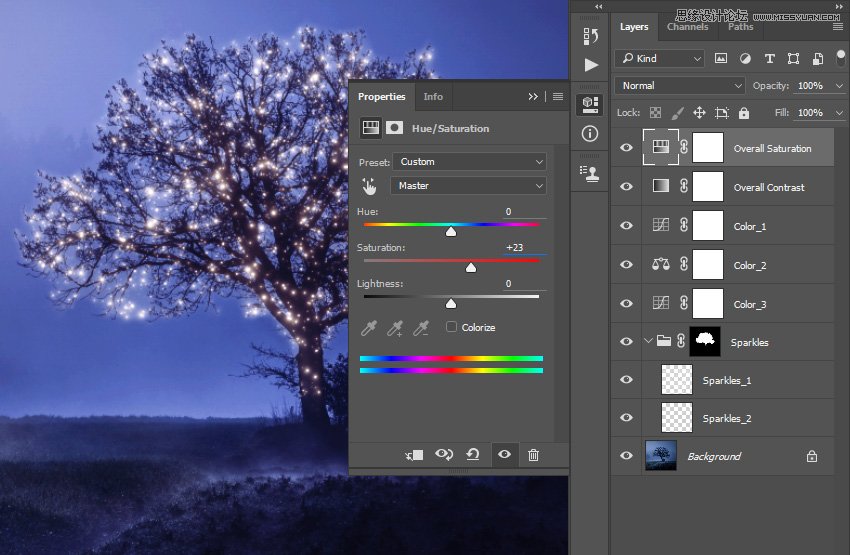Open the Preset dropdown showing Custom

pyautogui.click(x=469, y=161)
